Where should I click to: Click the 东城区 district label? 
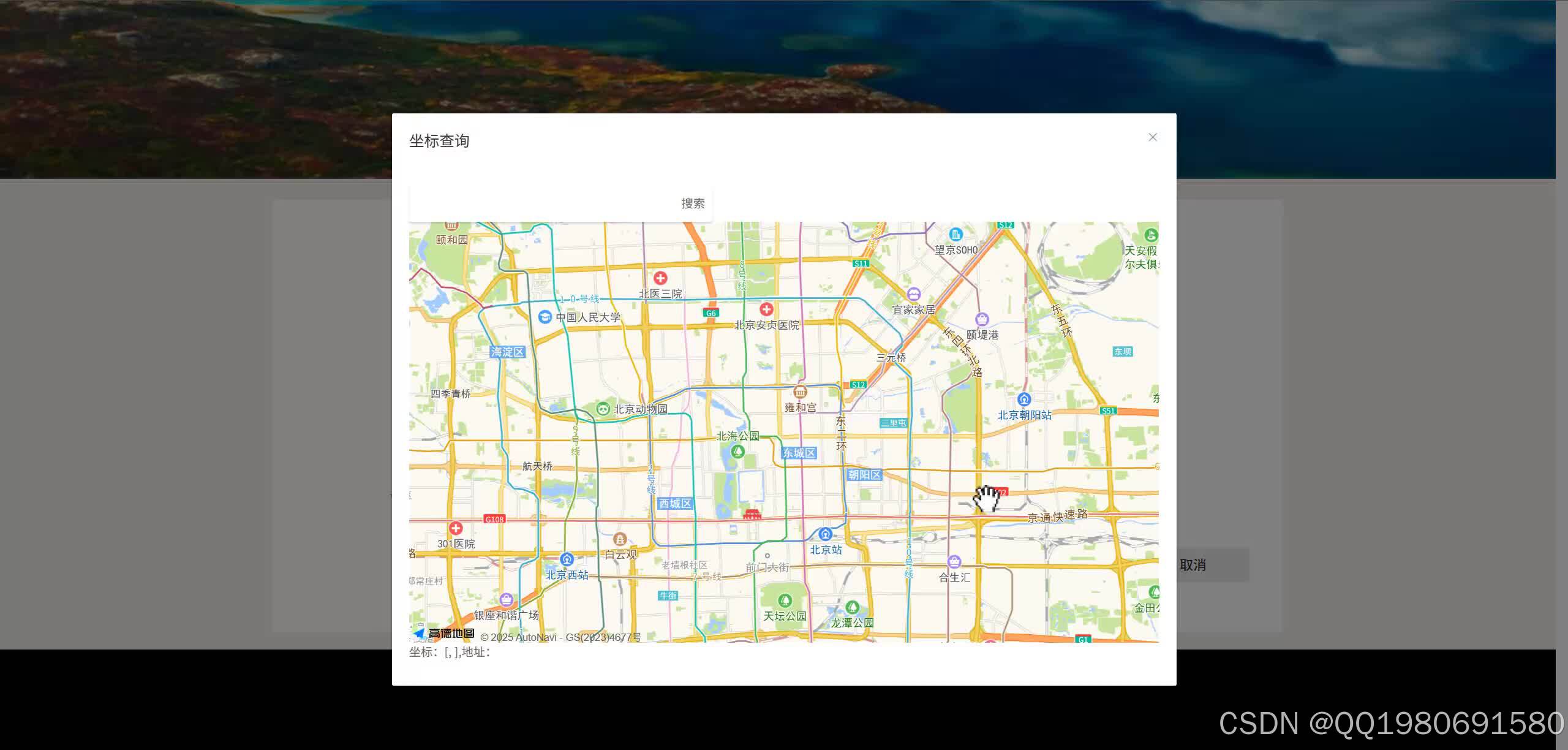[x=799, y=453]
